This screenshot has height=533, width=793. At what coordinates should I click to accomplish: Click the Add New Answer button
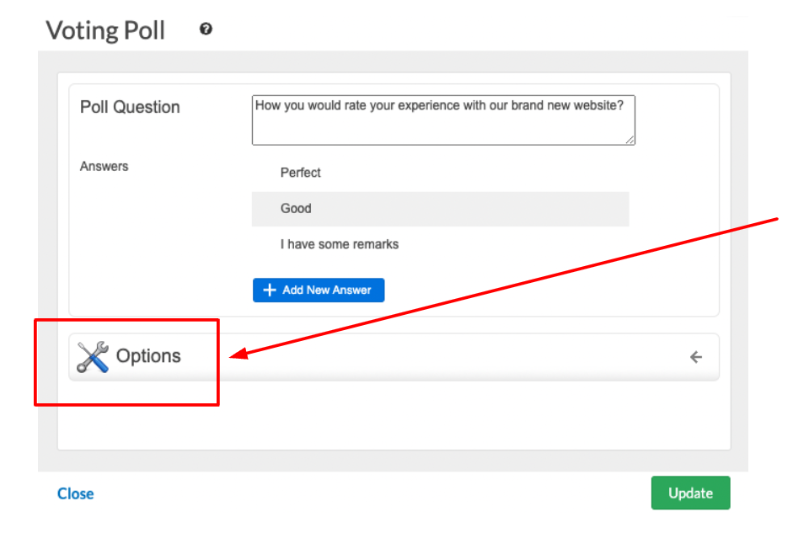[x=318, y=290]
